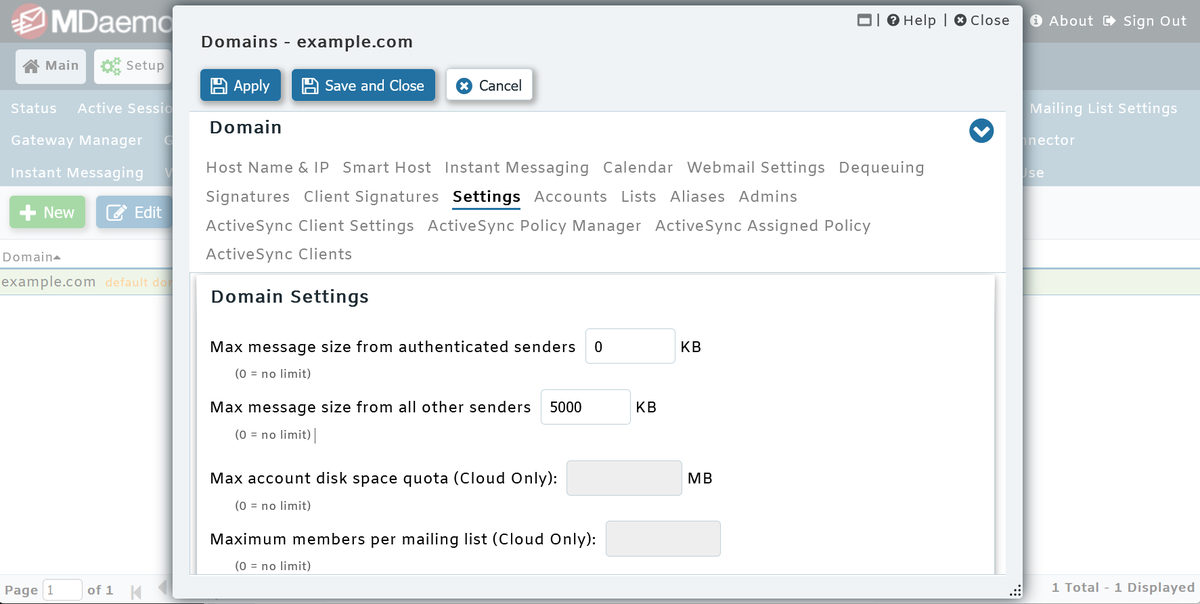
Task: Click the dialog resize grip icon
Action: (1016, 589)
